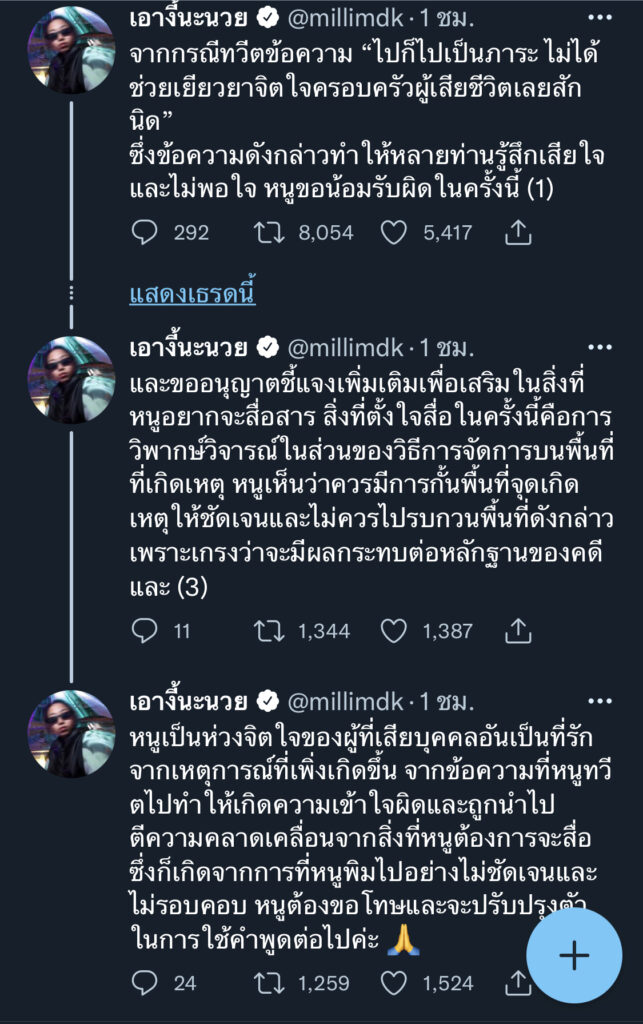Image resolution: width=643 pixels, height=1024 pixels.
Task: Open profile picture on the first tweet
Action: point(70,50)
